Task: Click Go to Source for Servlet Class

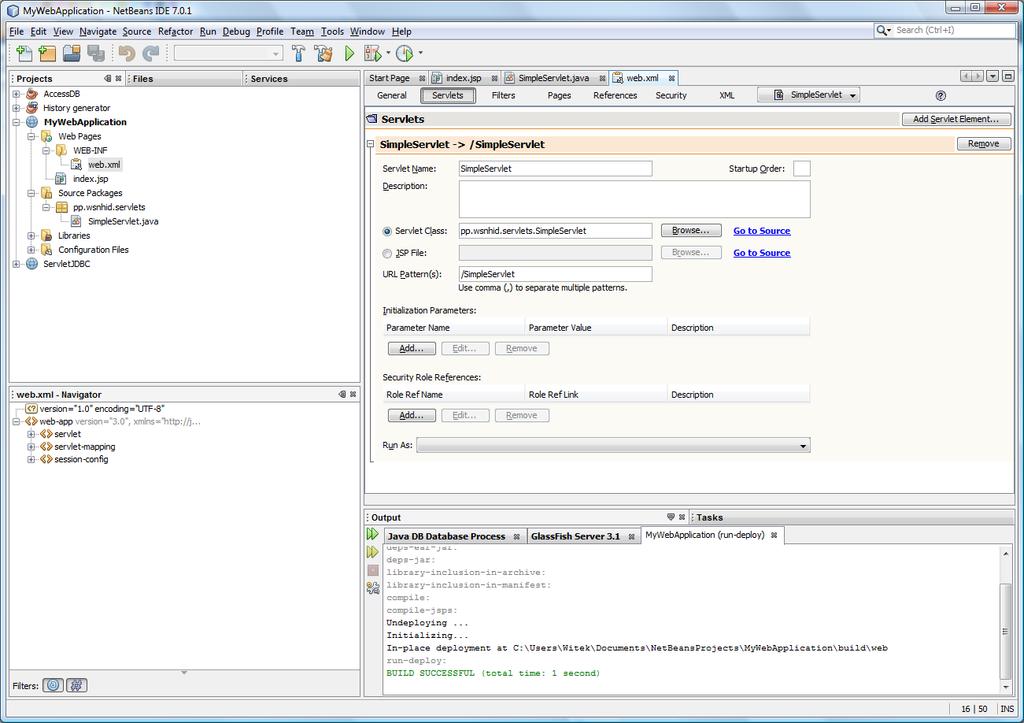Action: point(761,231)
